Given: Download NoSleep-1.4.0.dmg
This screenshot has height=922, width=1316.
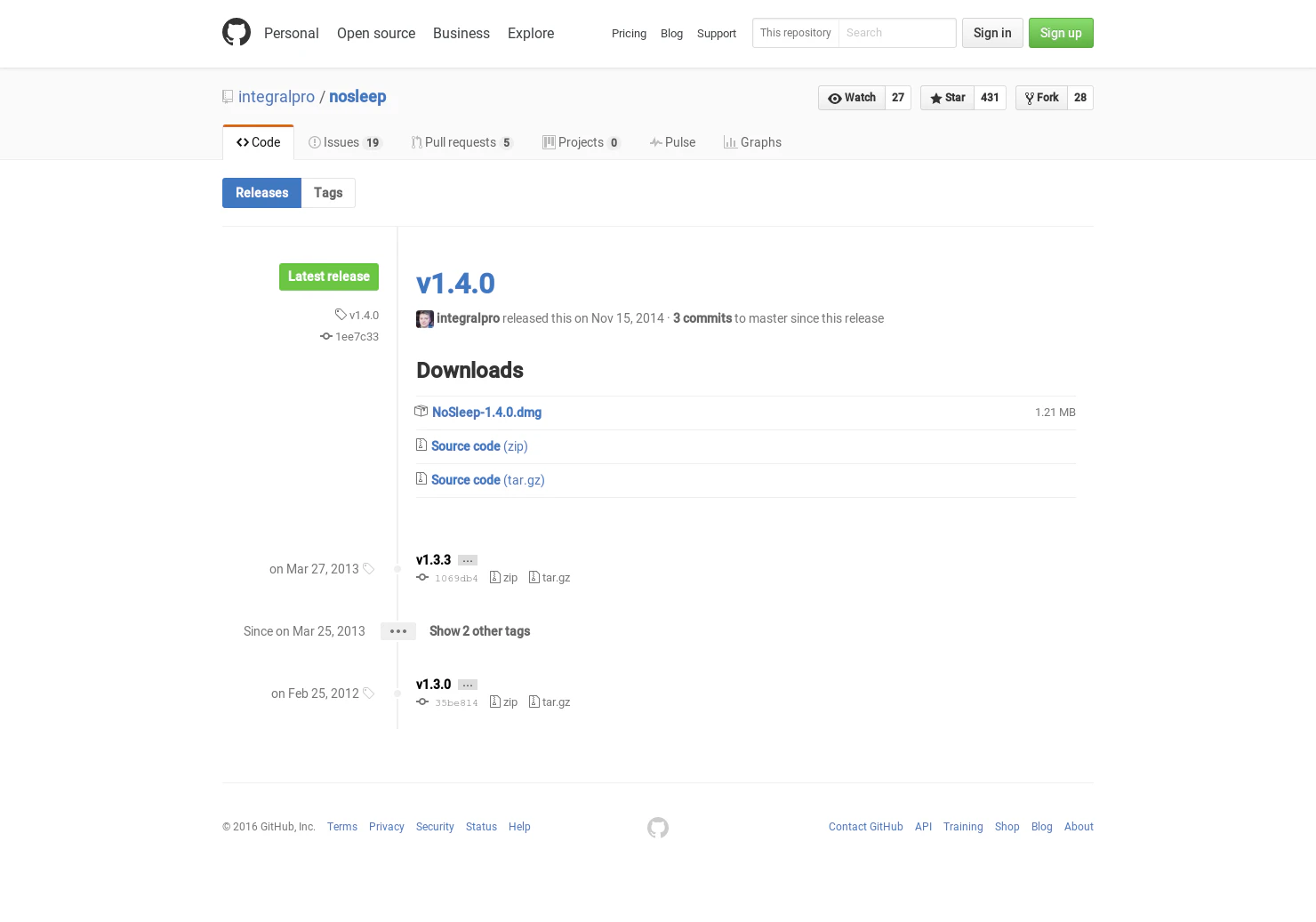Looking at the screenshot, I should (486, 413).
